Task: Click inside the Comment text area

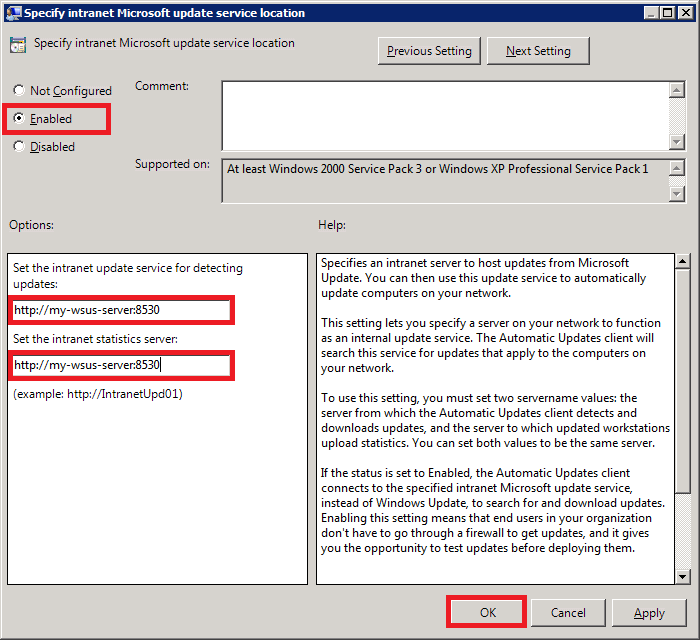Action: [x=446, y=116]
